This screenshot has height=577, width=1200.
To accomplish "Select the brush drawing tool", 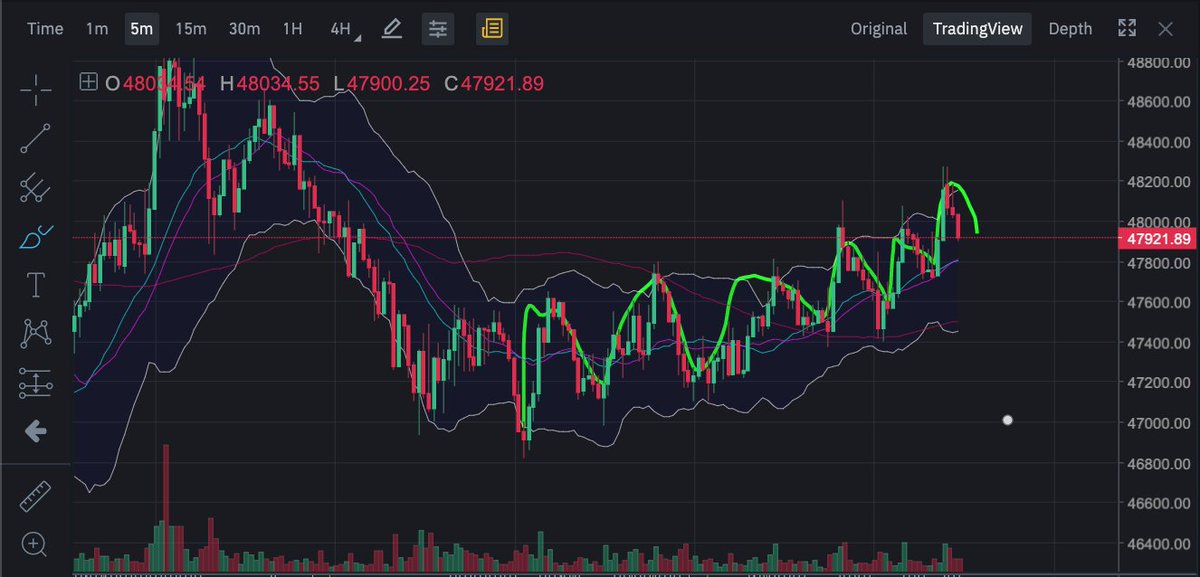I will (x=36, y=237).
